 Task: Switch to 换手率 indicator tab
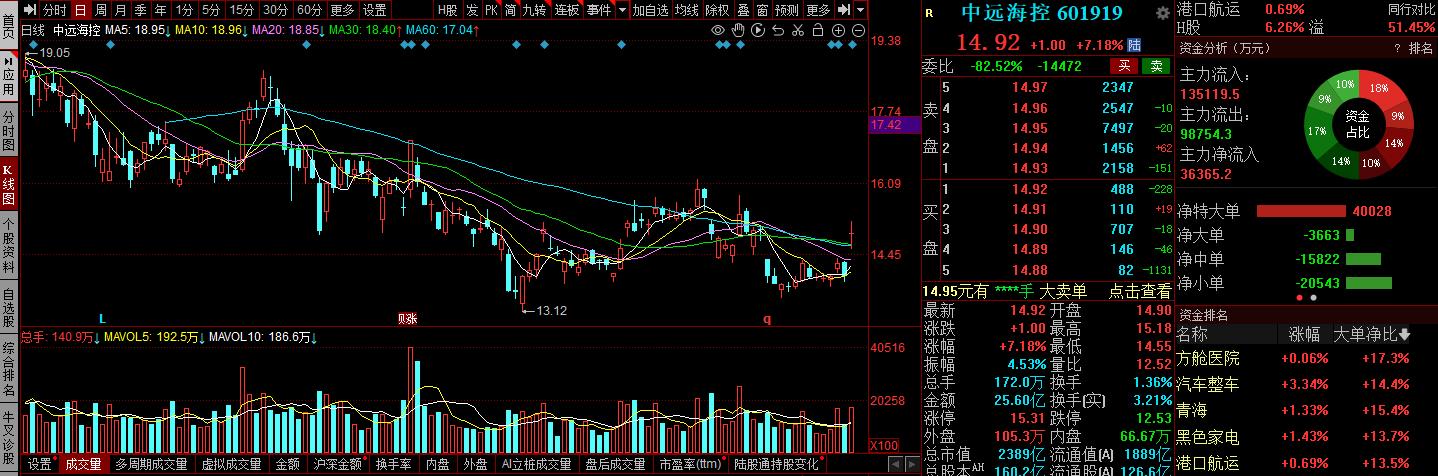(394, 465)
